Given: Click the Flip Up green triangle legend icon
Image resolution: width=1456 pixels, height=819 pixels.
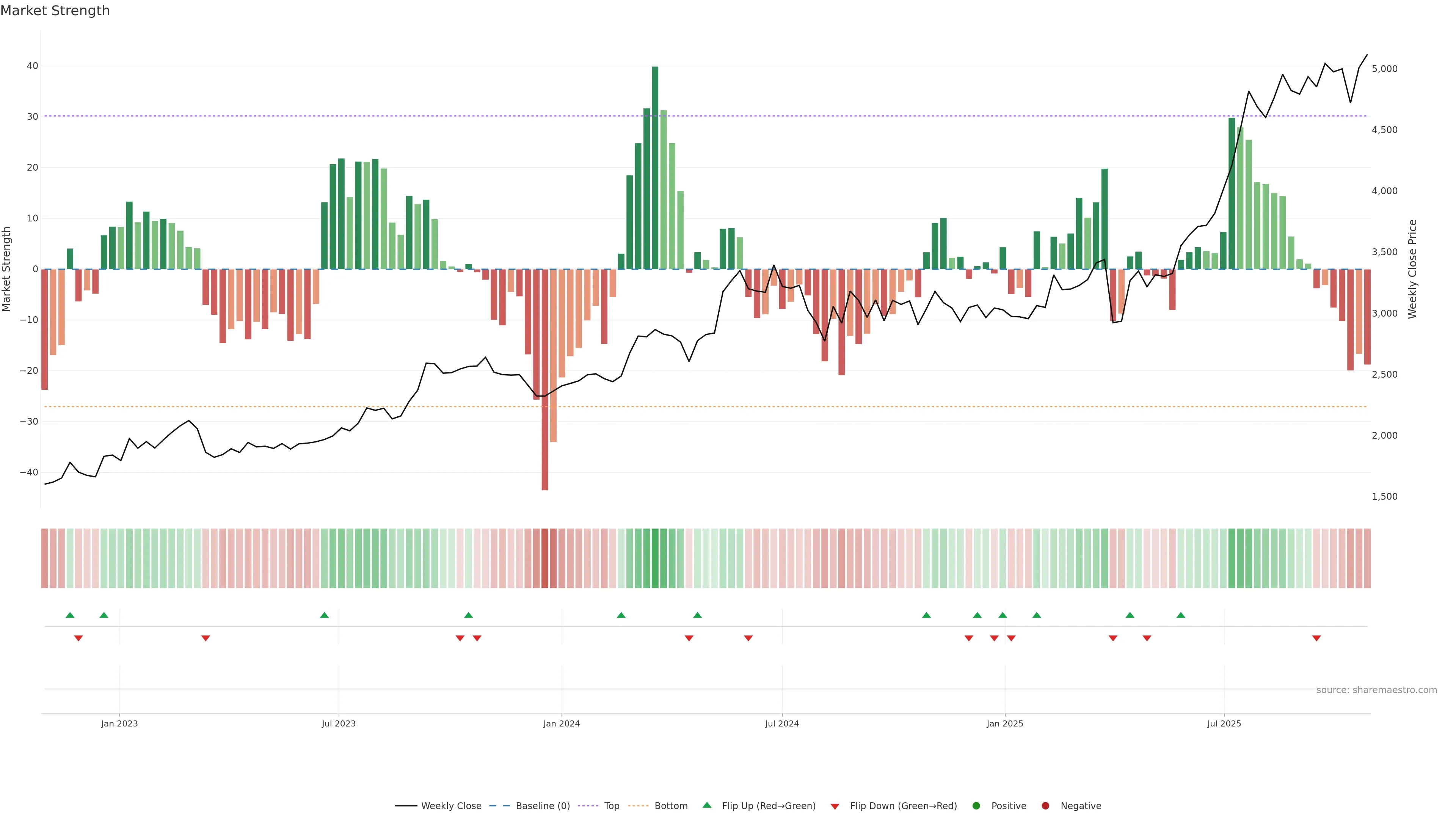Looking at the screenshot, I should click(x=706, y=805).
